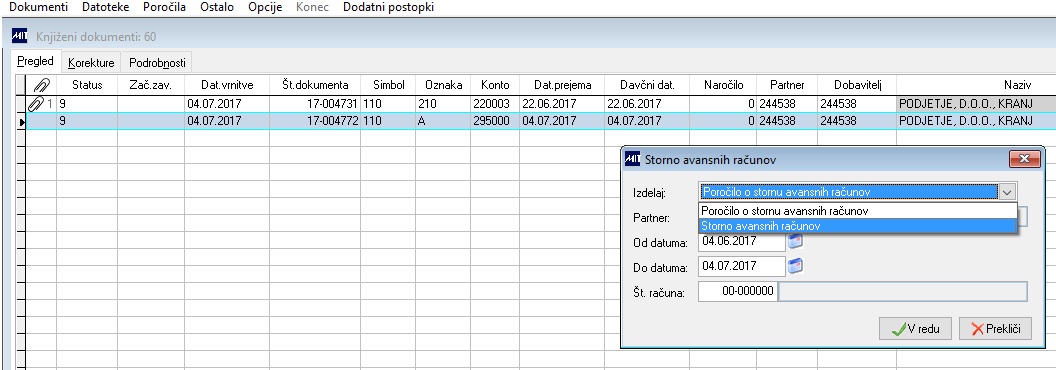This screenshot has height=370, width=1056.
Task: Click the Simbol column header
Action: [388, 85]
